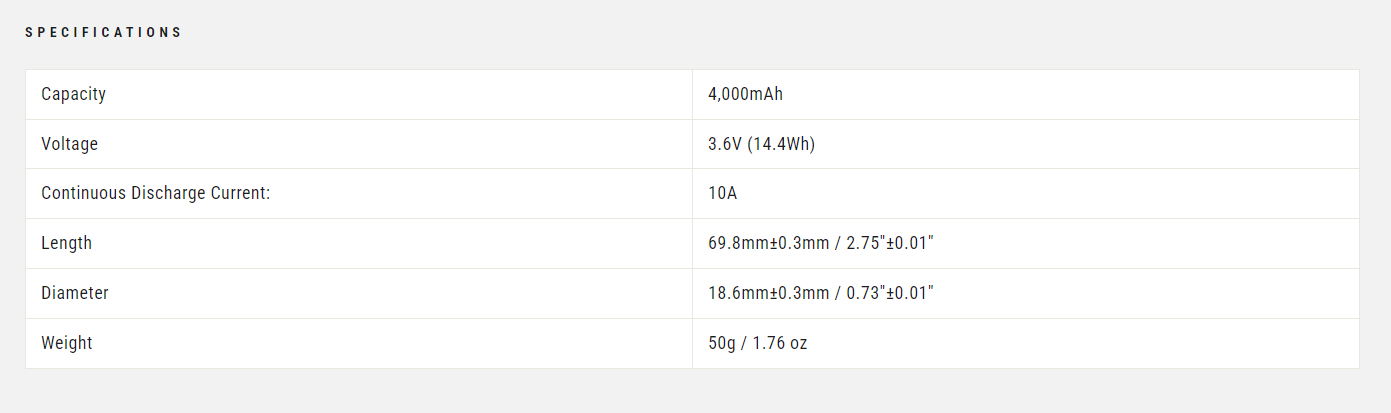Select the Weight label cell
The height and width of the screenshot is (413, 1391).
pyautogui.click(x=359, y=343)
